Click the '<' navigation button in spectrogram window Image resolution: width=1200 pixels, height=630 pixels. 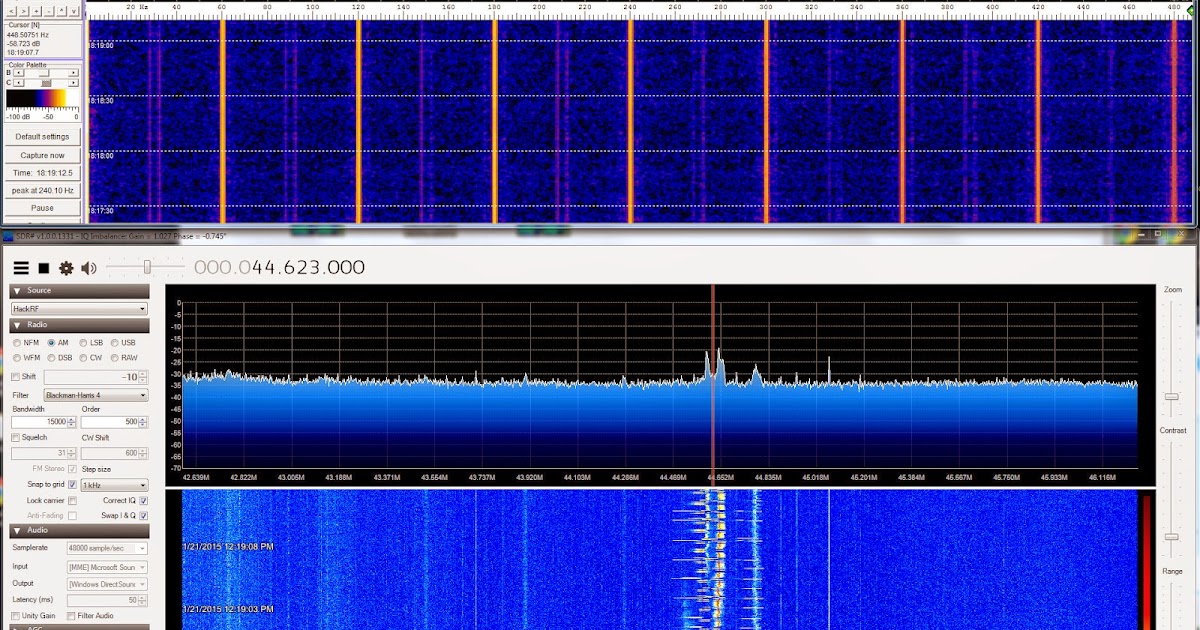tap(11, 11)
